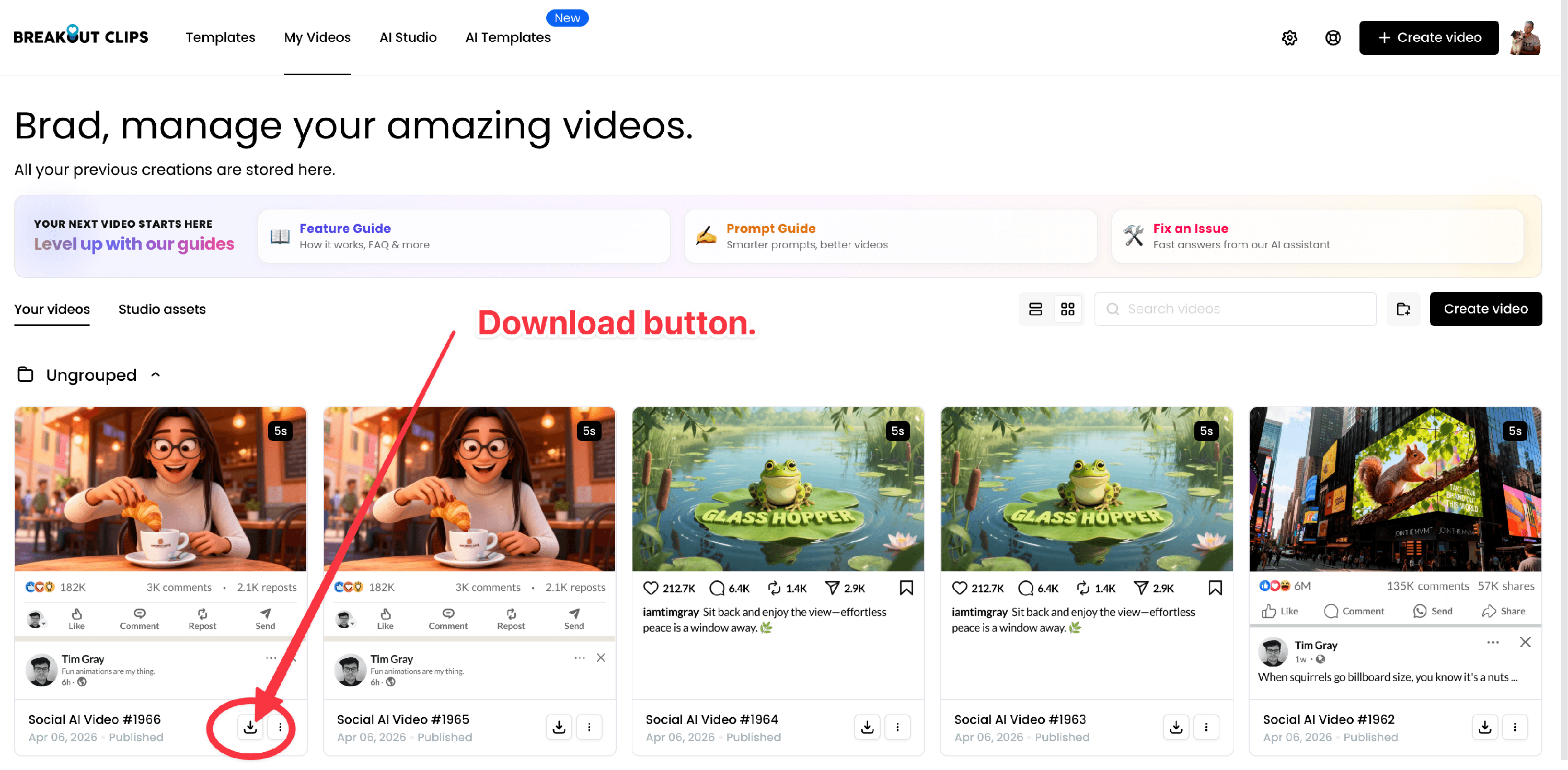Switch to Studio assets tab
The width and height of the screenshot is (1568, 770).
click(162, 309)
